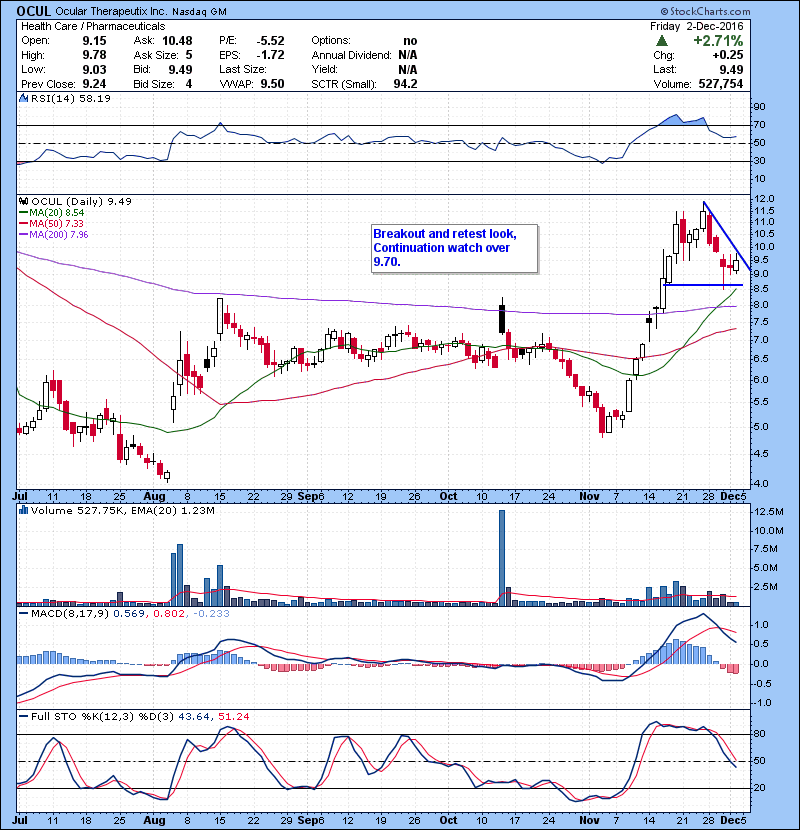Click the Volume value 527,754

tap(721, 84)
